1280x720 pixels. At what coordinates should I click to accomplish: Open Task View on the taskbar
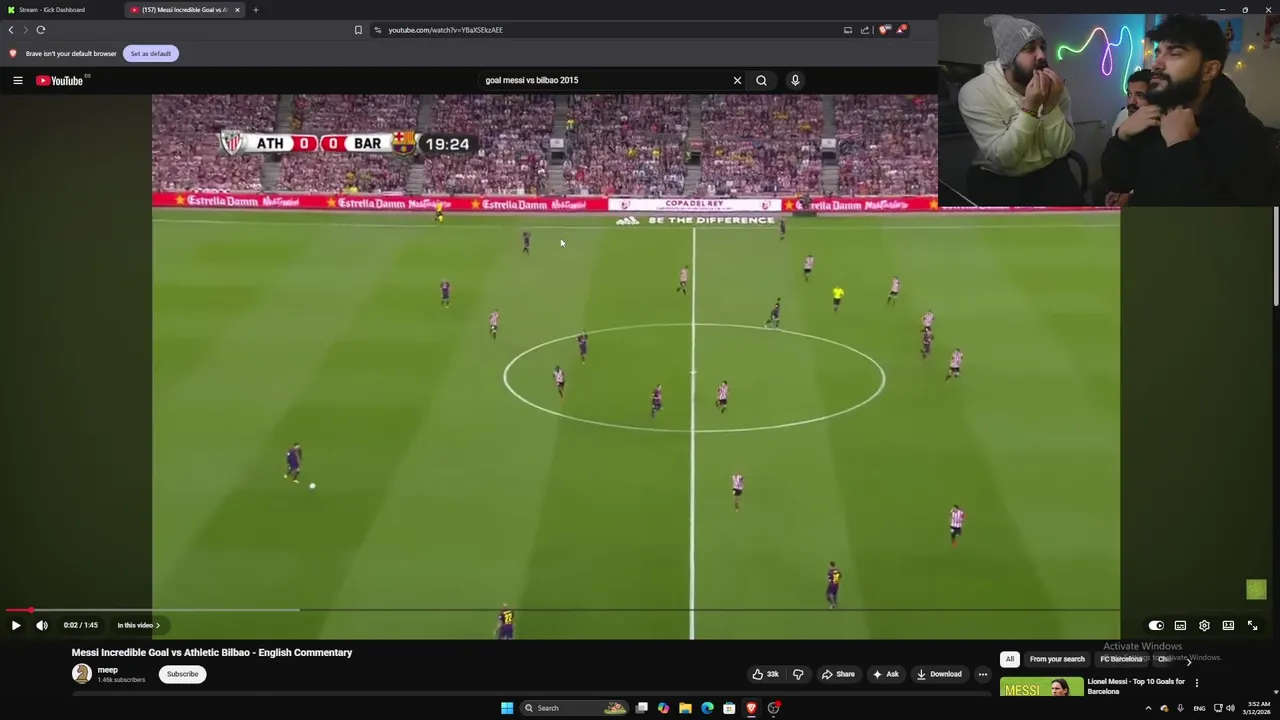(641, 708)
